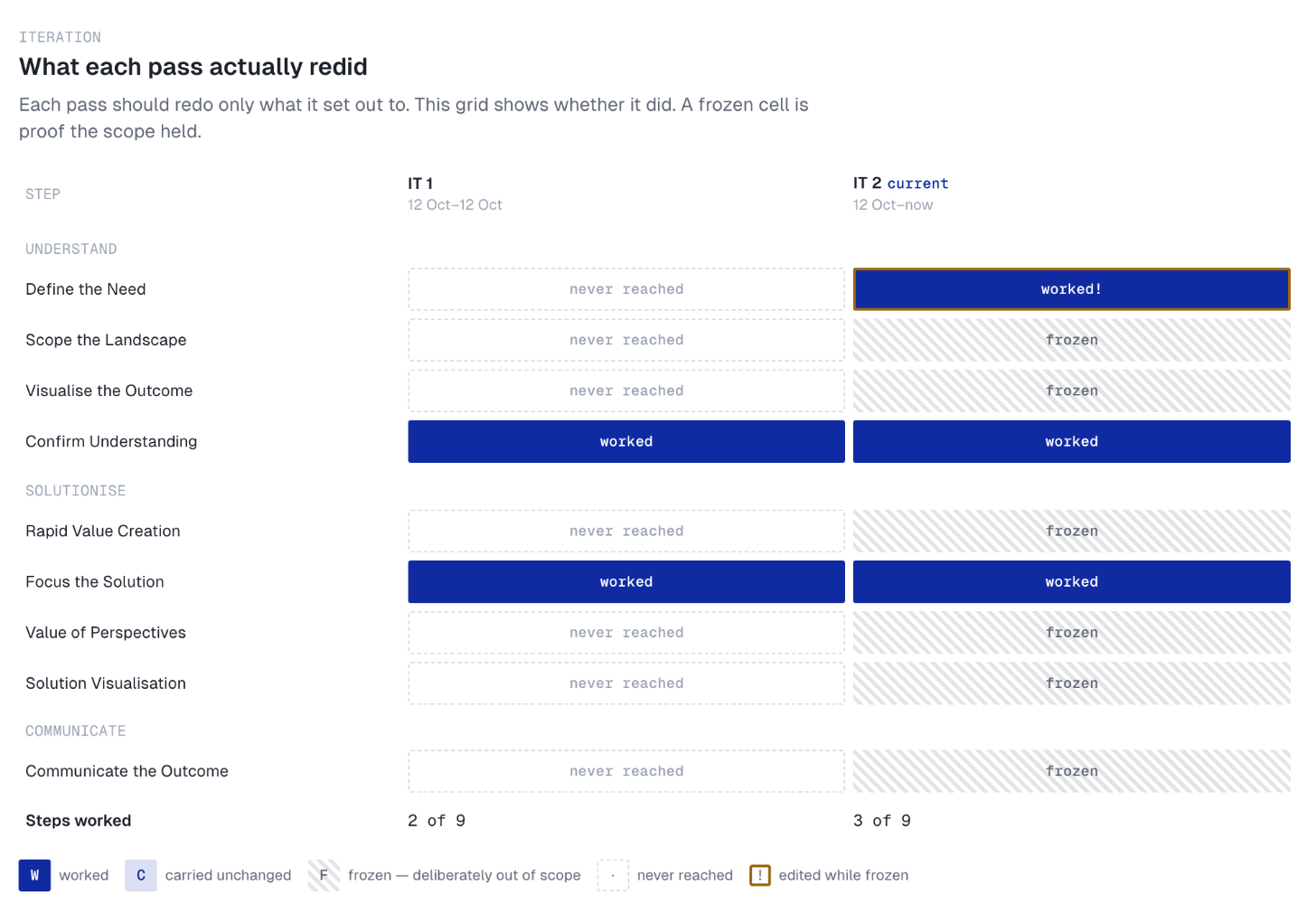
Task: Click the COMMUNICATE section heading
Action: coord(76,731)
